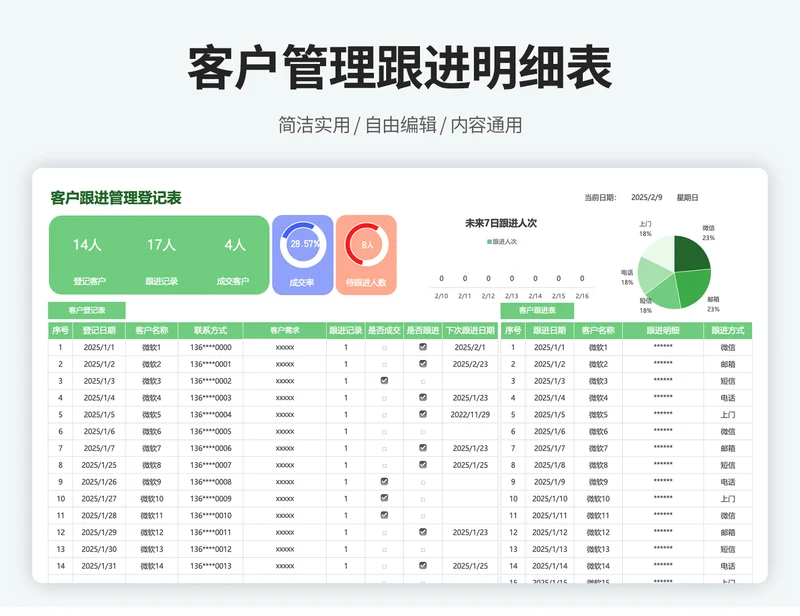Screen dimensions: 800x616
Task: Uncheck 是否跟进 checkbox for 136****0013 row
Action: tap(423, 565)
